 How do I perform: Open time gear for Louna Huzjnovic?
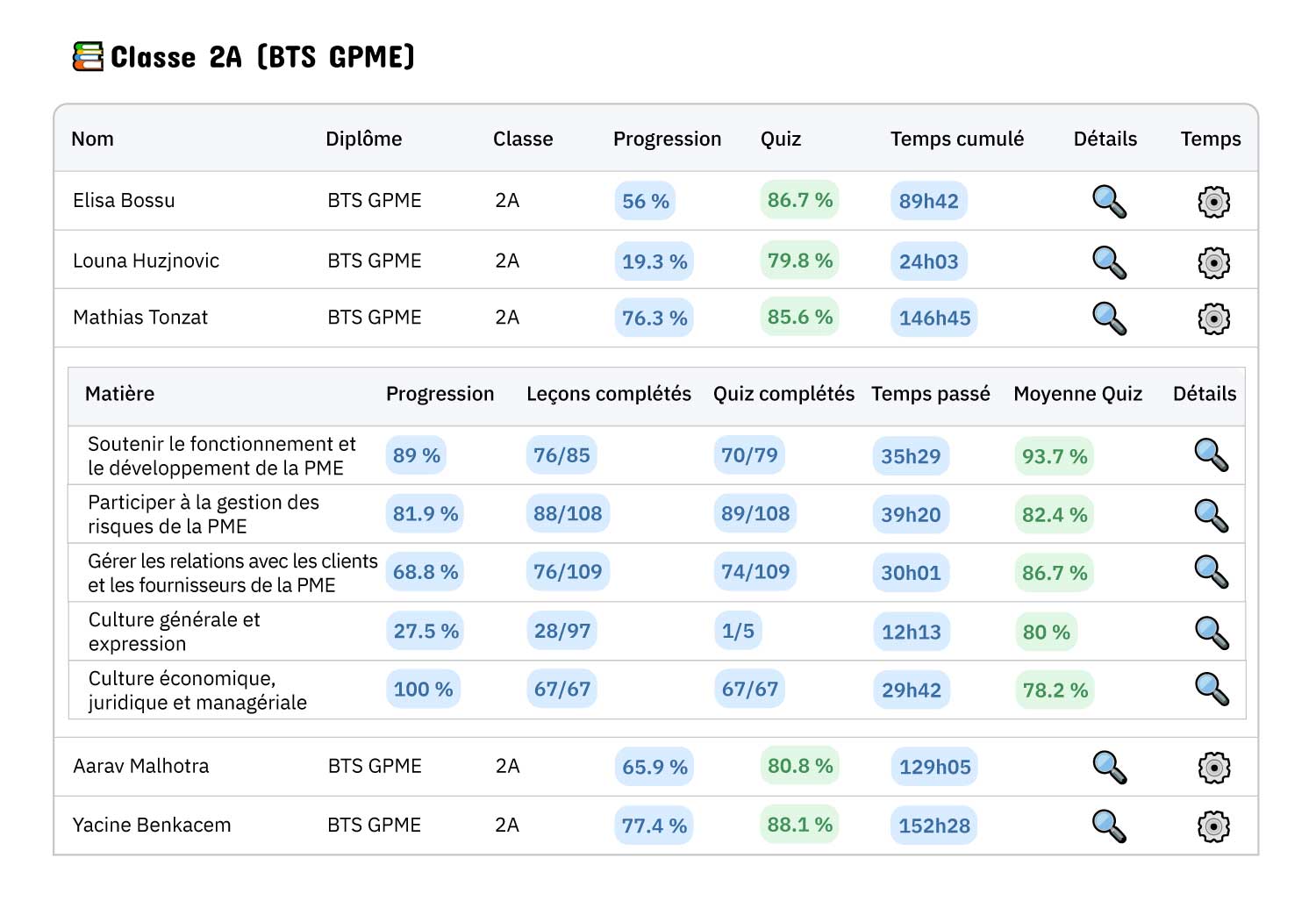(x=1213, y=262)
